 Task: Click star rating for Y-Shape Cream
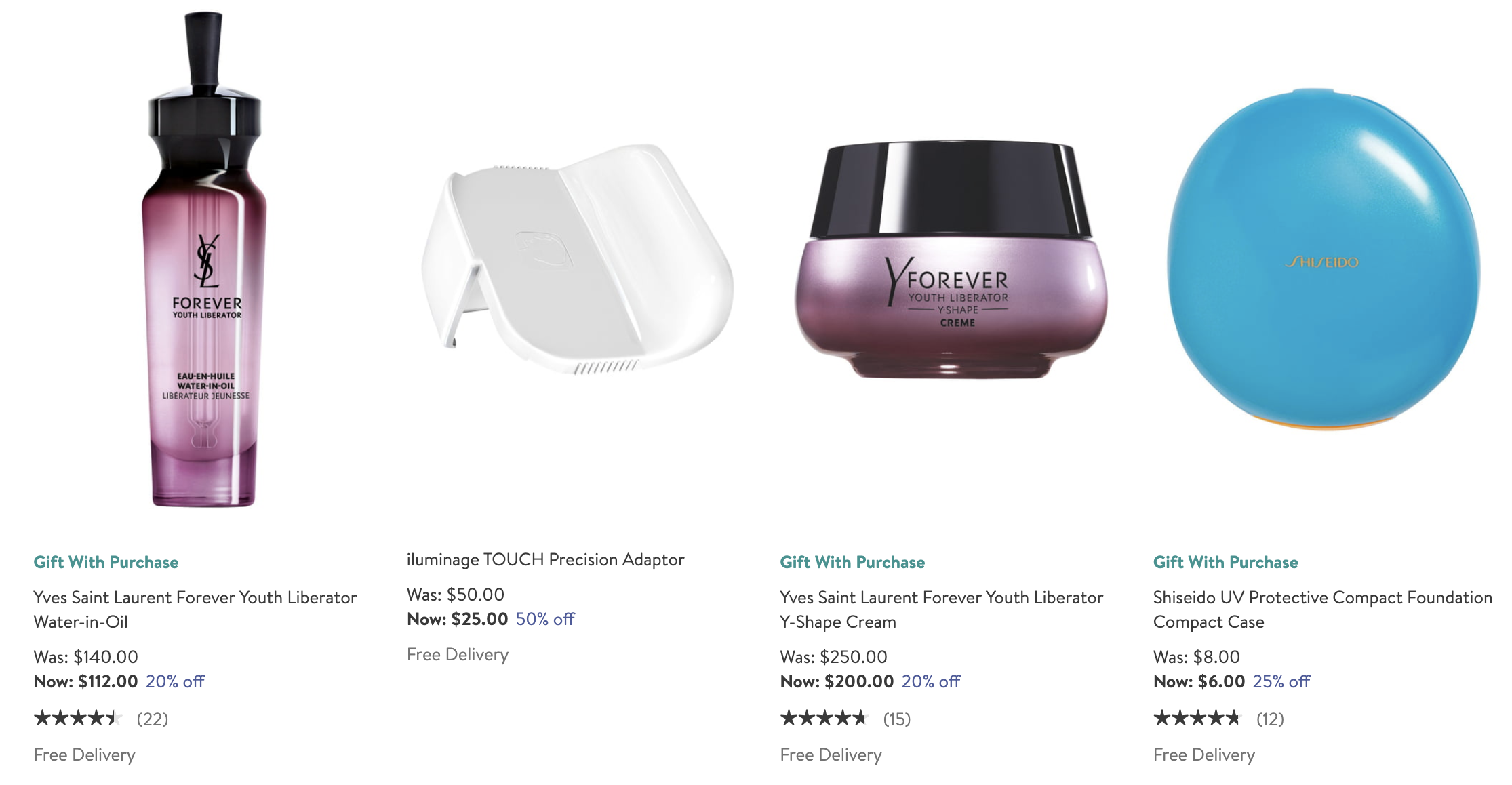824,718
